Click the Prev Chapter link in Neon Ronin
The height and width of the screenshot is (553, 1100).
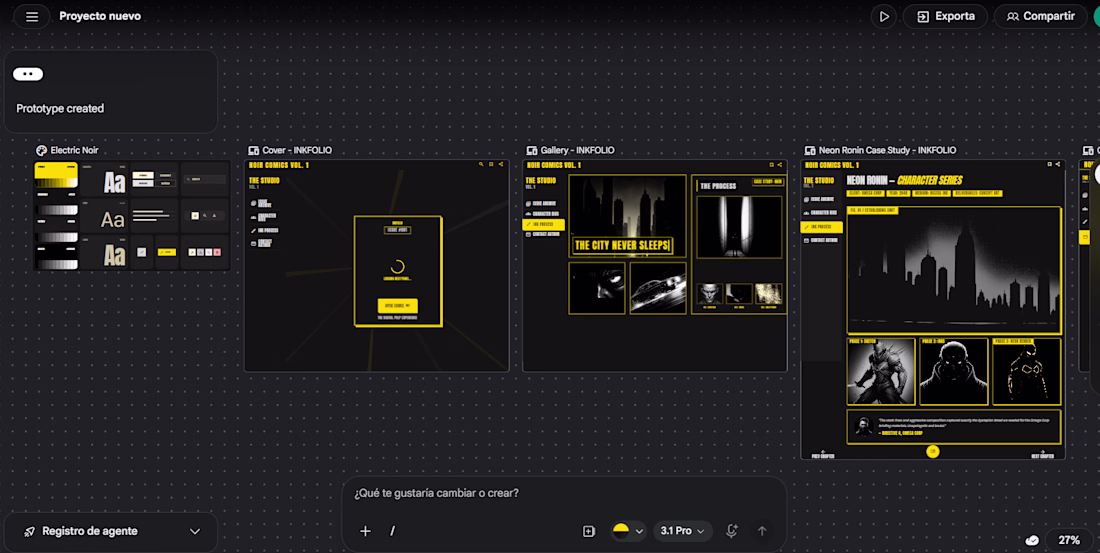[x=823, y=454]
